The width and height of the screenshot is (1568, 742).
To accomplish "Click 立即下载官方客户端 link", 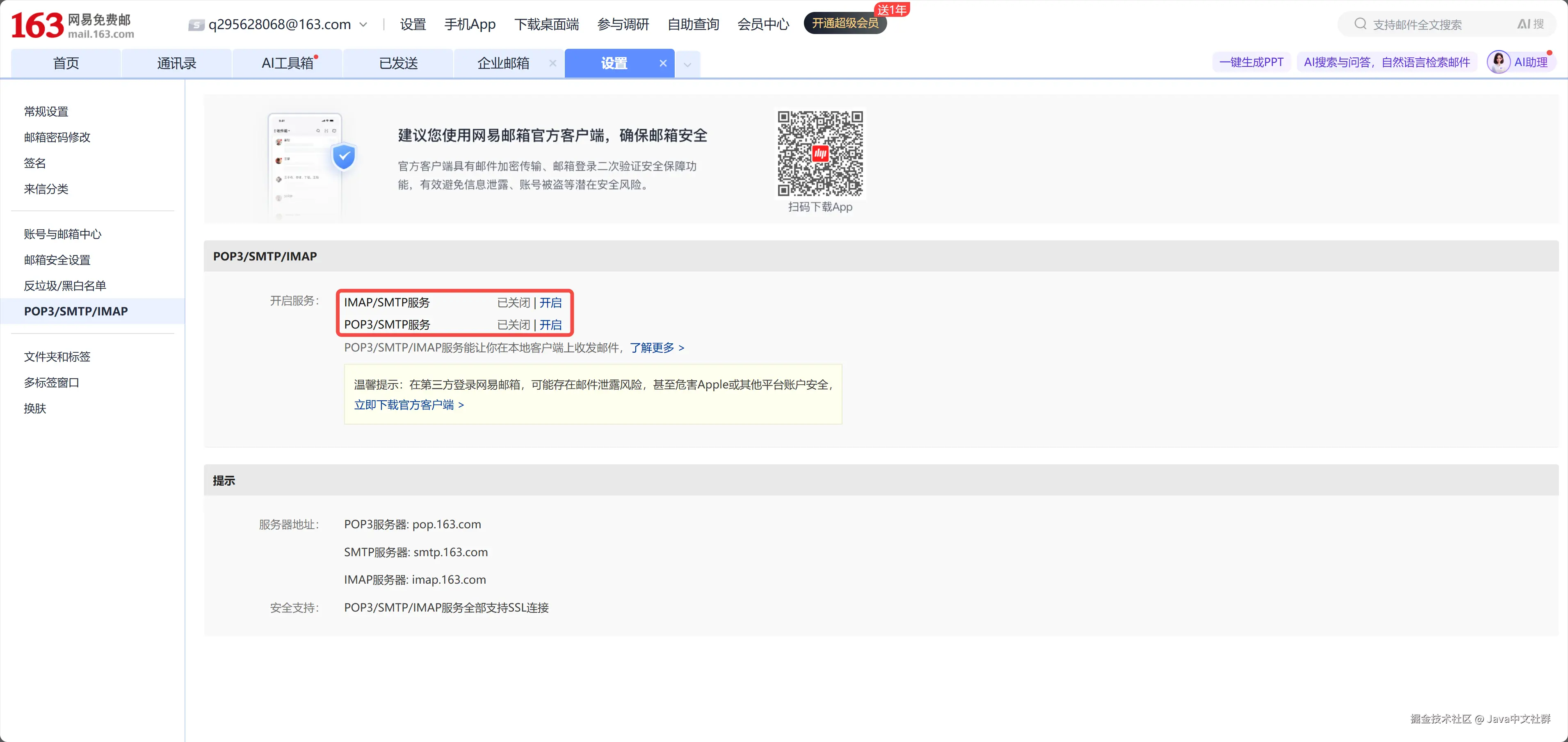I will (x=409, y=405).
